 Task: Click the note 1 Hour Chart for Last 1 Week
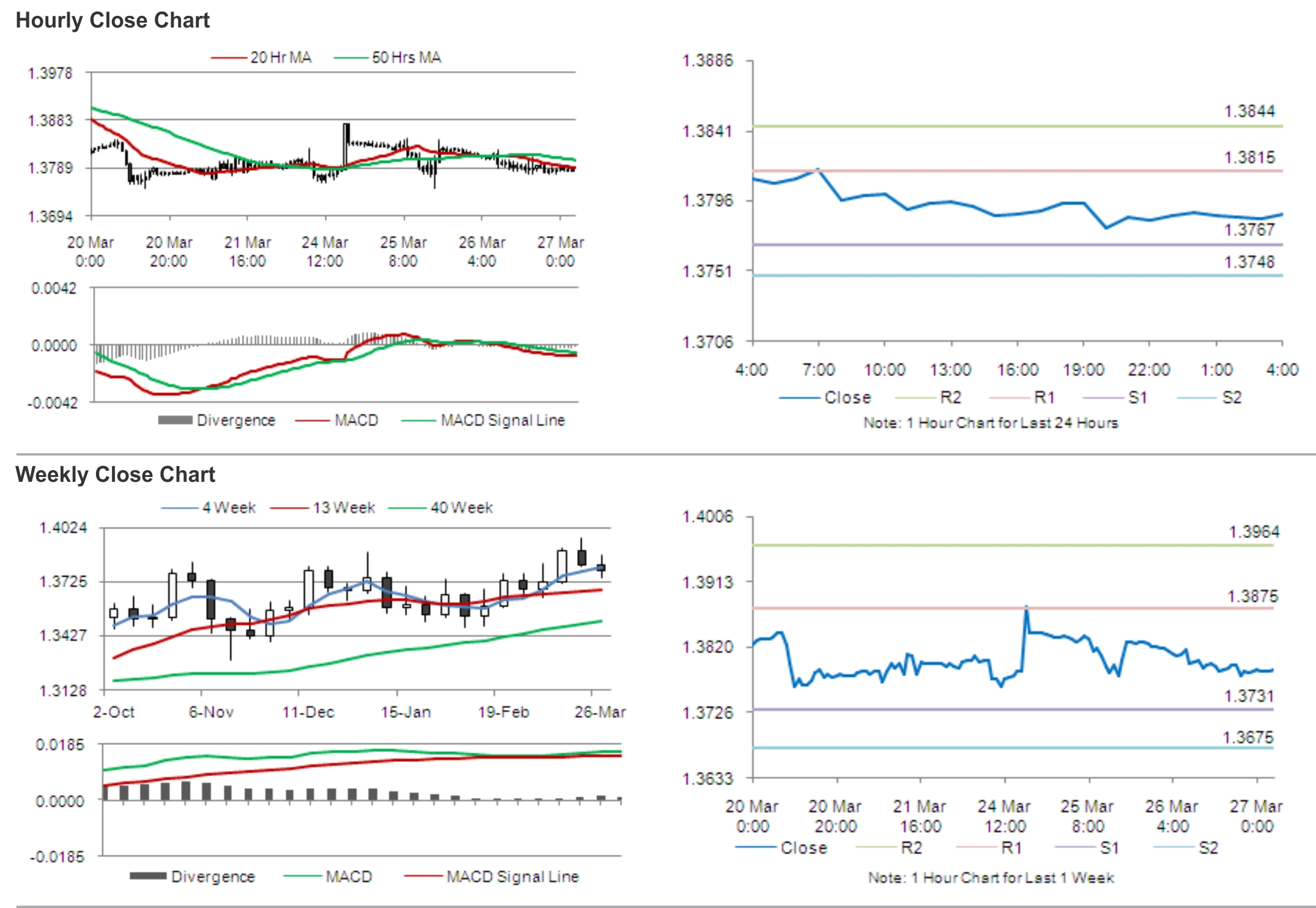coord(991,877)
